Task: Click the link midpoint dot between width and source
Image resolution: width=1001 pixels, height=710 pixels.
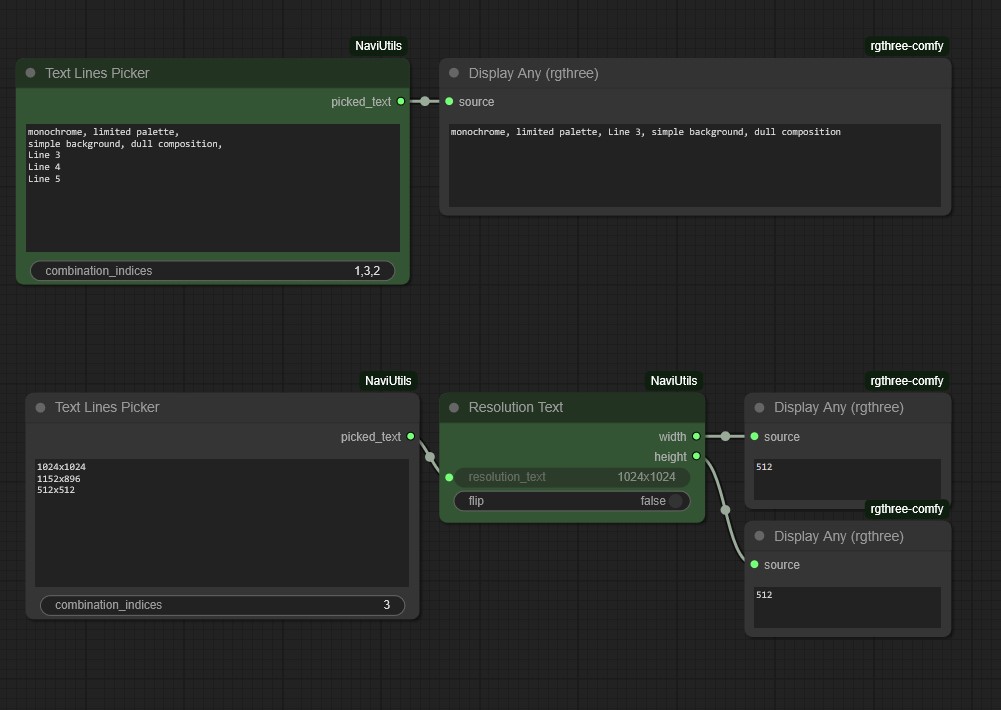Action: tap(725, 436)
